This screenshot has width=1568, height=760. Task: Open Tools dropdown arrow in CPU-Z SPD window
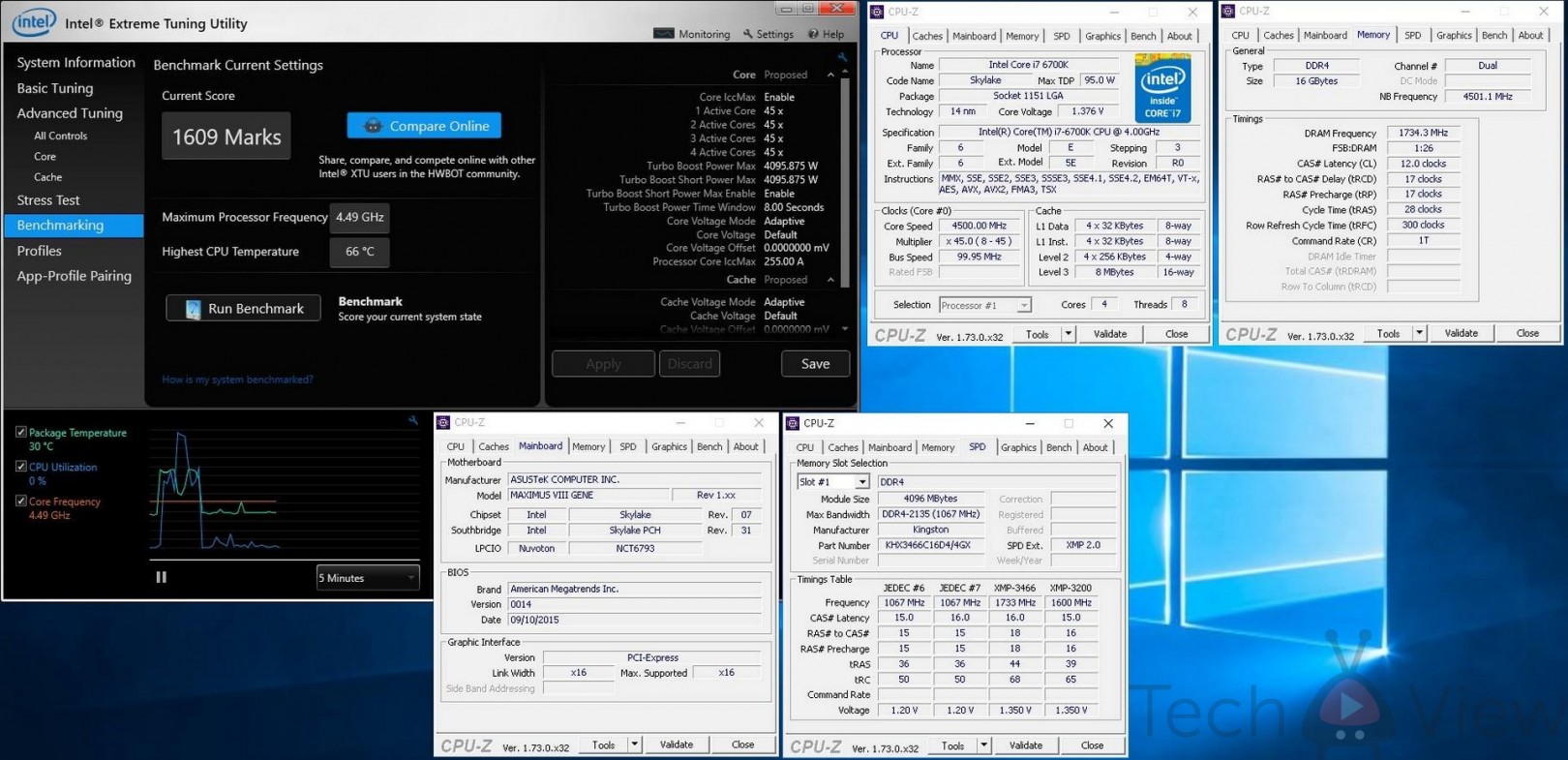pos(983,745)
